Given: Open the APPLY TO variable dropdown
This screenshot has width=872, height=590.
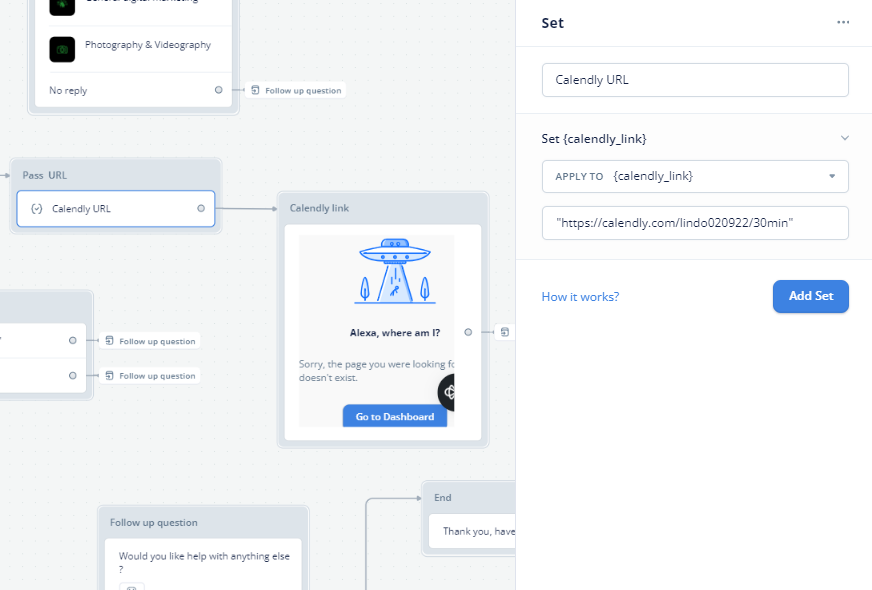Looking at the screenshot, I should (695, 176).
